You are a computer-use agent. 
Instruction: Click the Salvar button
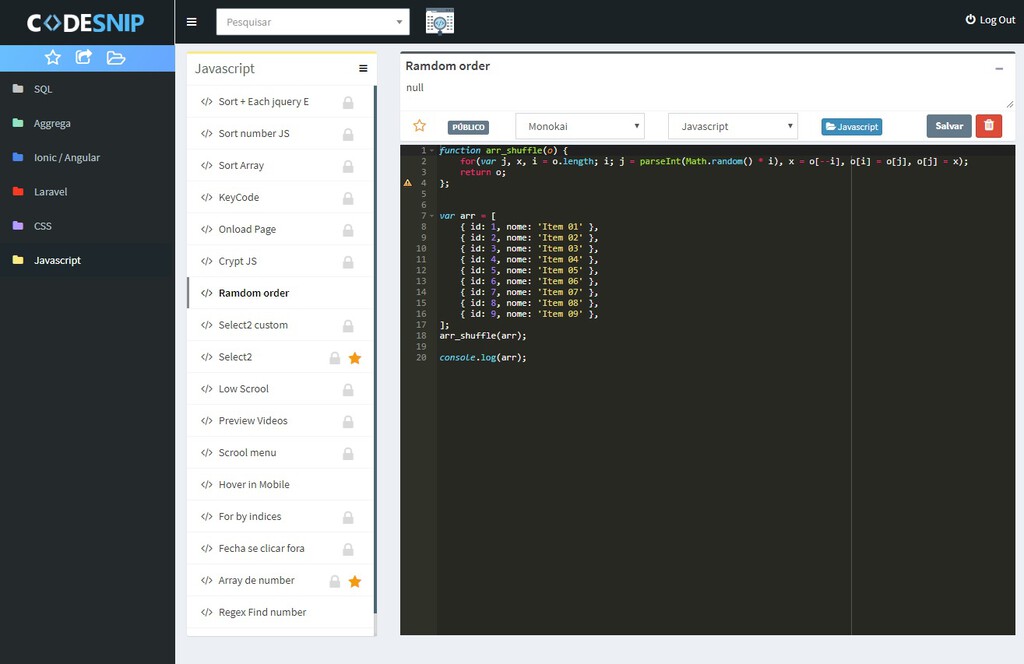coord(949,126)
